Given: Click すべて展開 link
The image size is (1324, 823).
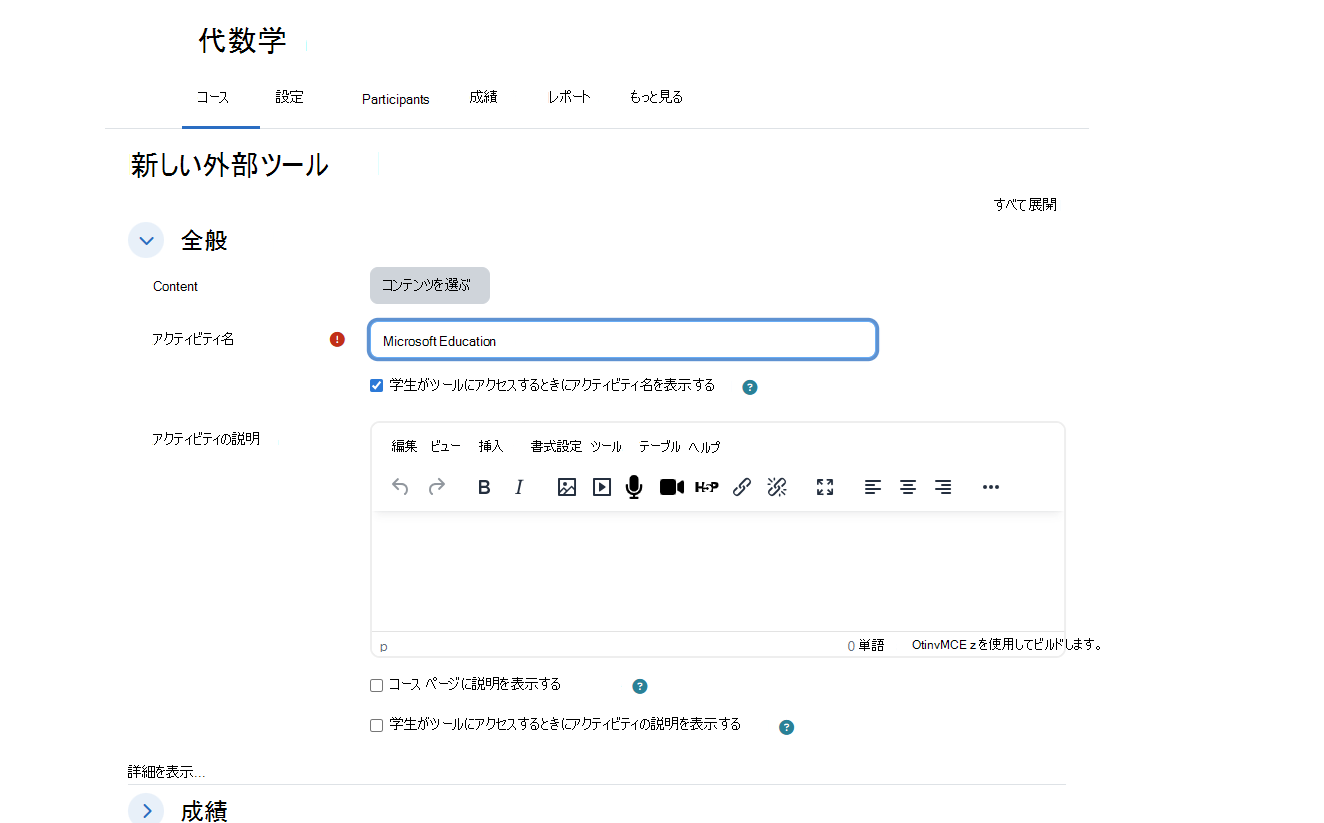Looking at the screenshot, I should (x=1025, y=204).
